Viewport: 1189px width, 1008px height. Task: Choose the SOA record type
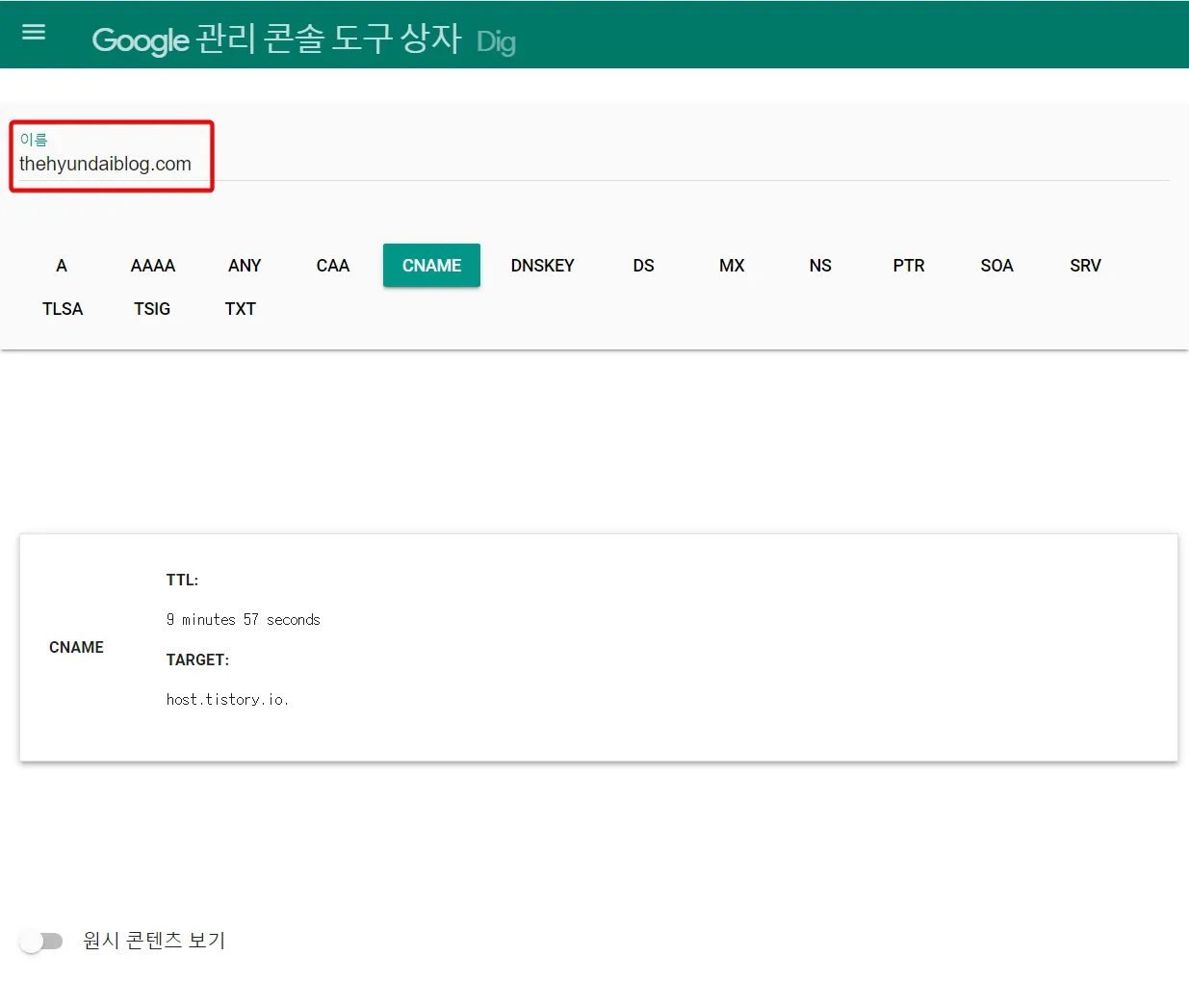(x=997, y=266)
